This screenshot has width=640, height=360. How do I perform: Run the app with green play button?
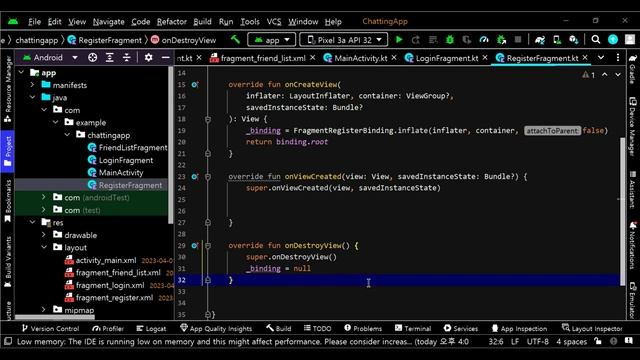pyautogui.click(x=399, y=40)
